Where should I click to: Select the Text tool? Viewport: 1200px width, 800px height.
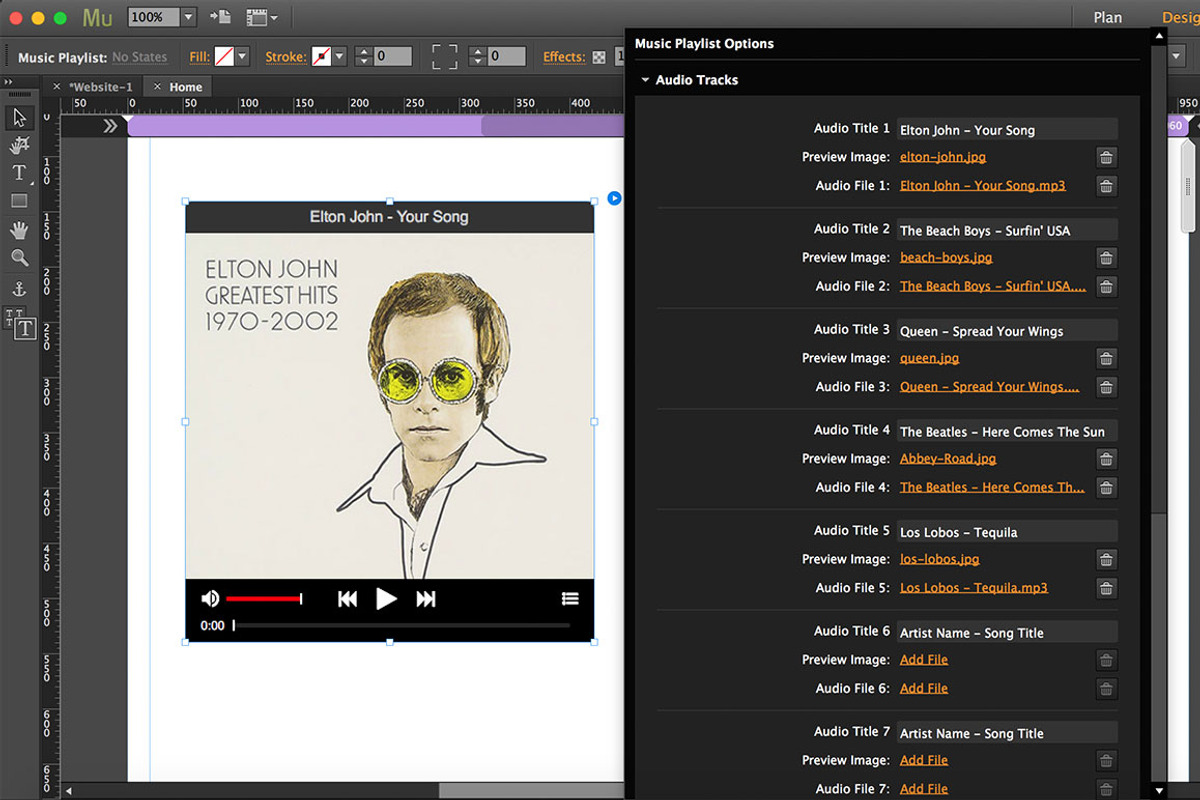[19, 173]
